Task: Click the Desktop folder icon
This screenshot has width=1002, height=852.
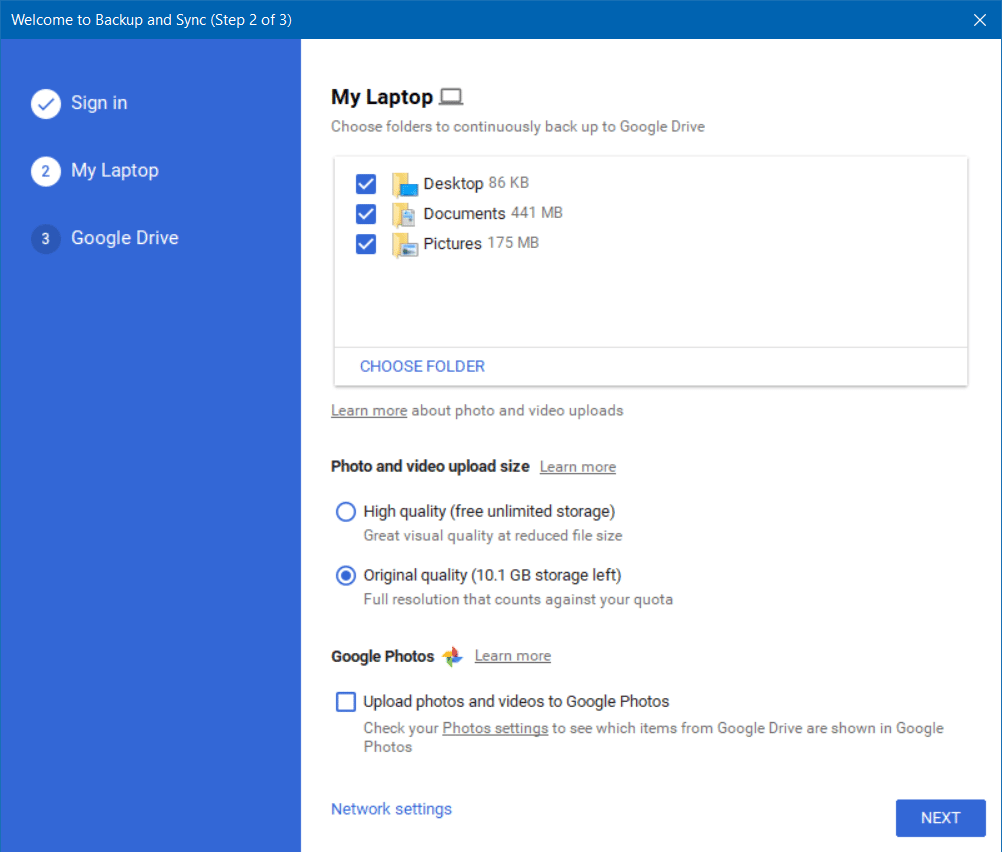Action: [x=405, y=185]
